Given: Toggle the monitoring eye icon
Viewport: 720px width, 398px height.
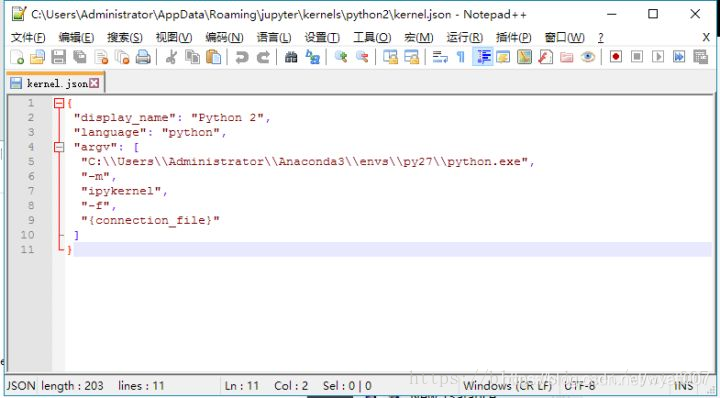Looking at the screenshot, I should pos(588,57).
